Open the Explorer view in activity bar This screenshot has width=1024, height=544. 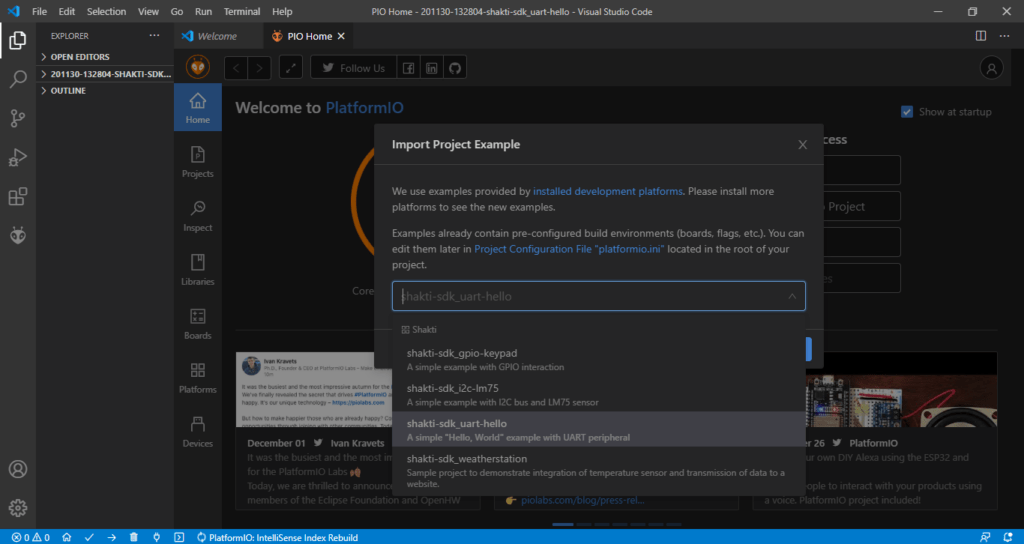(x=18, y=40)
